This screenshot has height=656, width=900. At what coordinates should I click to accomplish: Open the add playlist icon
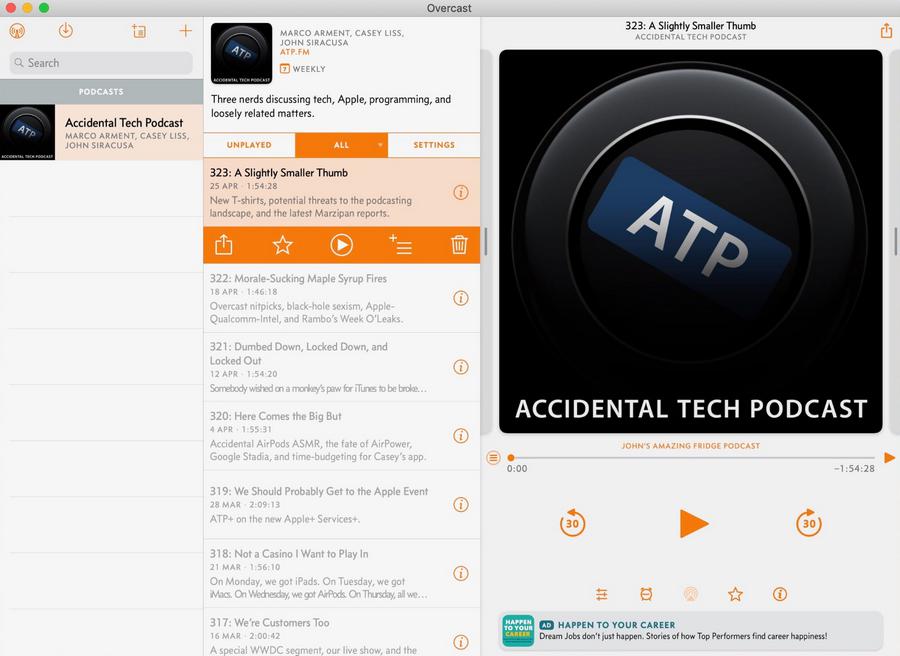pyautogui.click(x=139, y=31)
